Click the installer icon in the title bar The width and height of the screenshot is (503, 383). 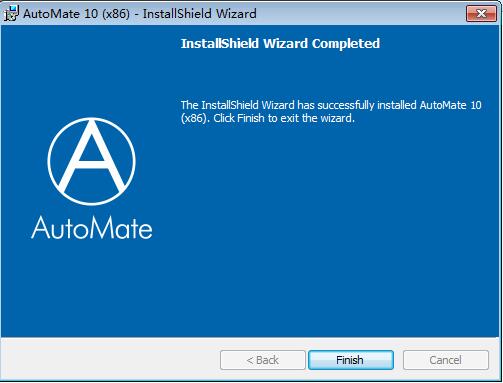coord(11,14)
